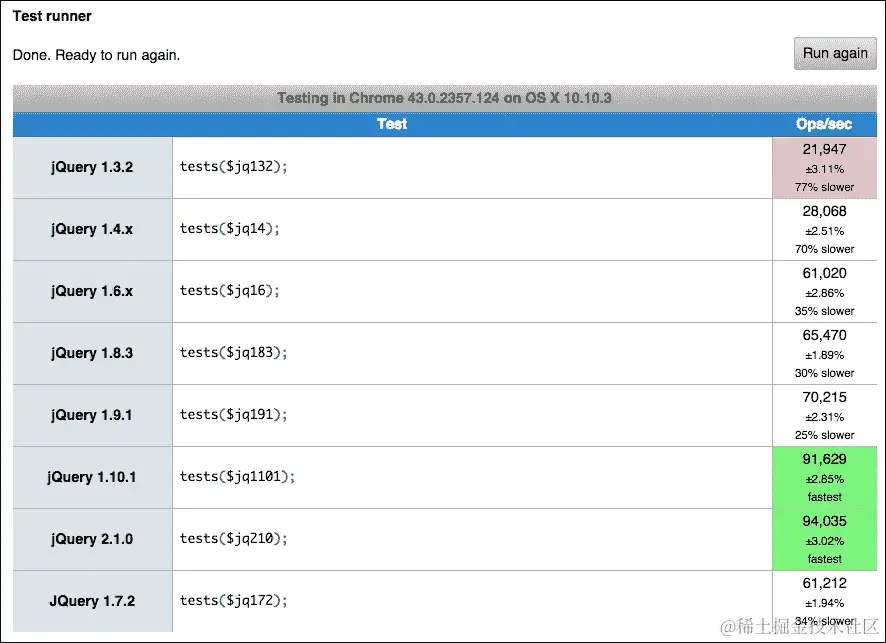Click the code tests($jq172);
The height and width of the screenshot is (643, 886).
[x=233, y=601]
